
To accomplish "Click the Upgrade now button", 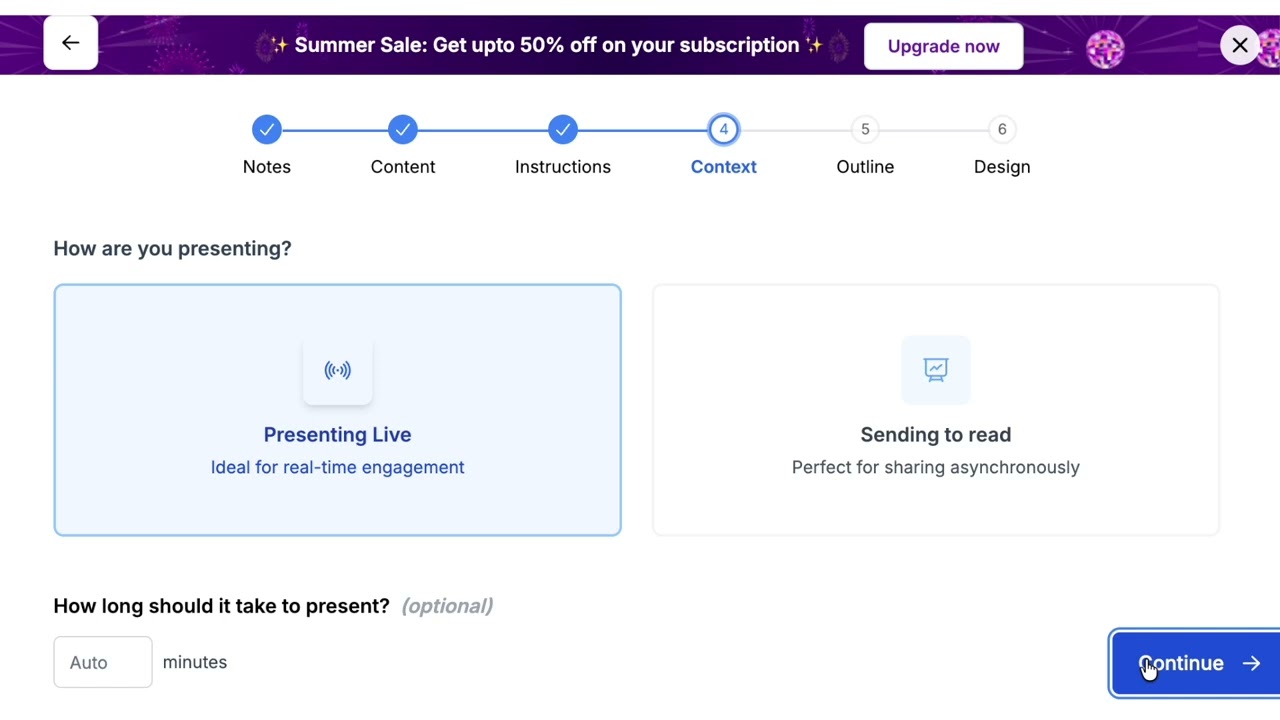I will click(x=943, y=46).
